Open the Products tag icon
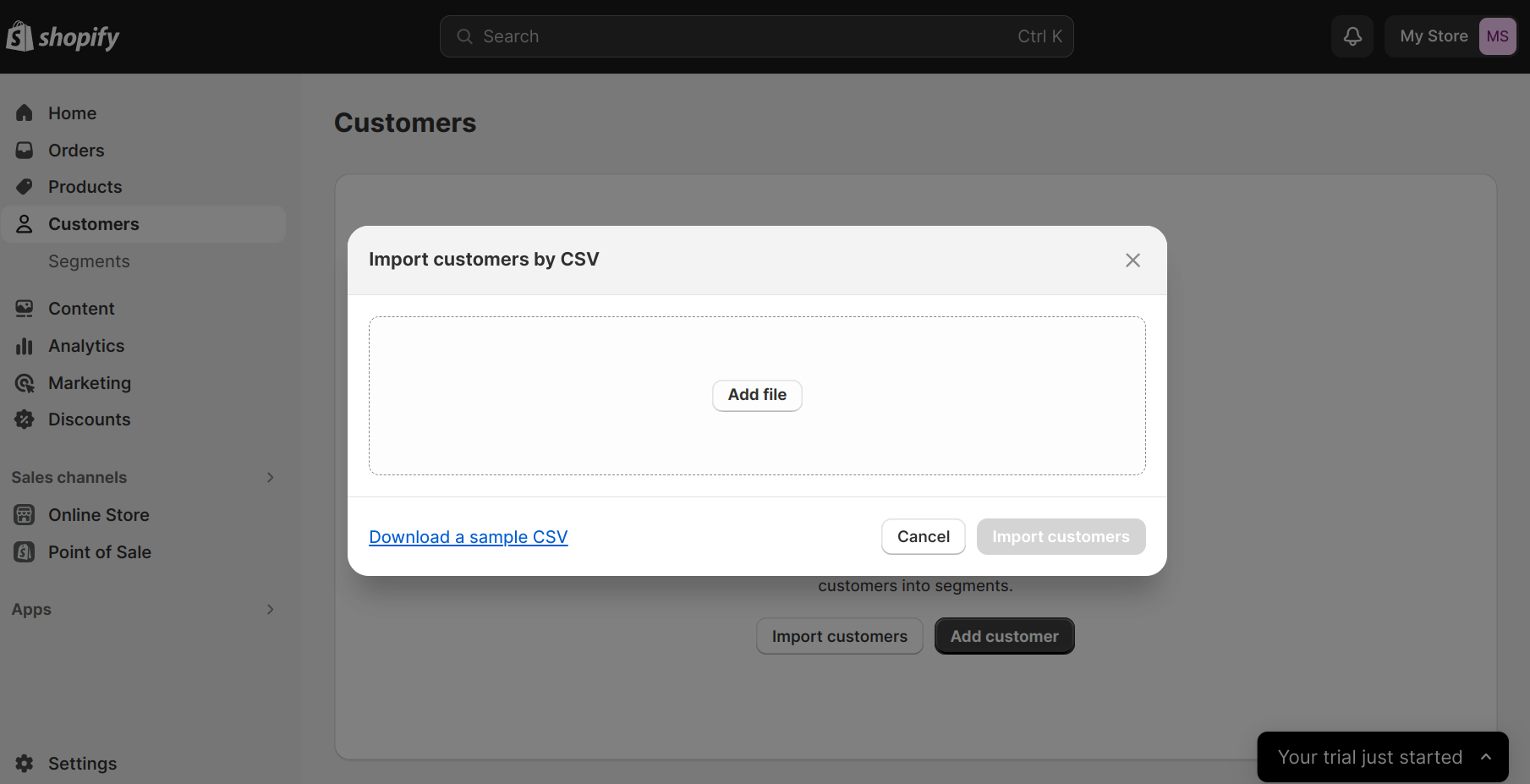This screenshot has width=1530, height=784. click(25, 186)
